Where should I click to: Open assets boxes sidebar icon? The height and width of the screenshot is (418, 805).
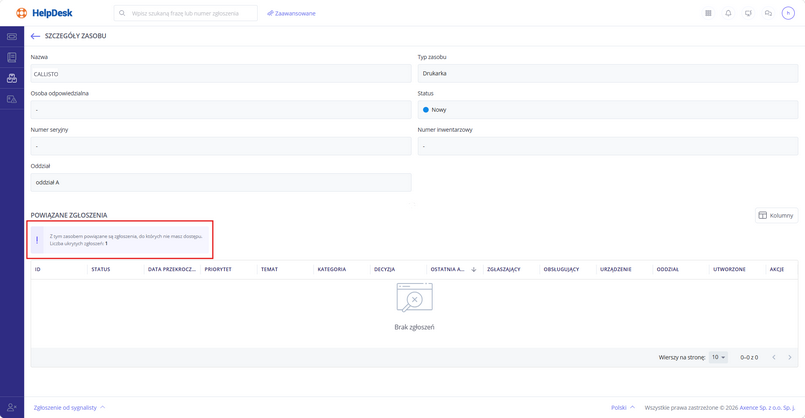click(x=12, y=78)
